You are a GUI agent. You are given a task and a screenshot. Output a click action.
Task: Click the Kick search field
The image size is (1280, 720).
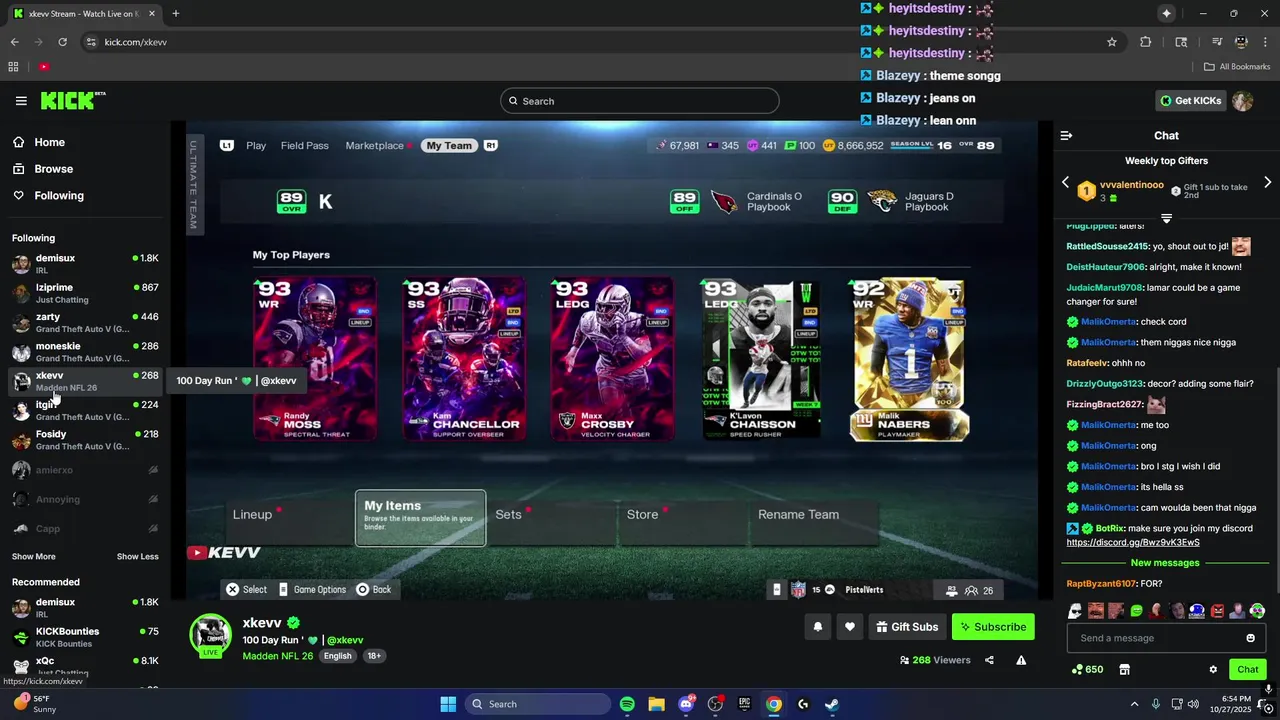pyautogui.click(x=640, y=101)
